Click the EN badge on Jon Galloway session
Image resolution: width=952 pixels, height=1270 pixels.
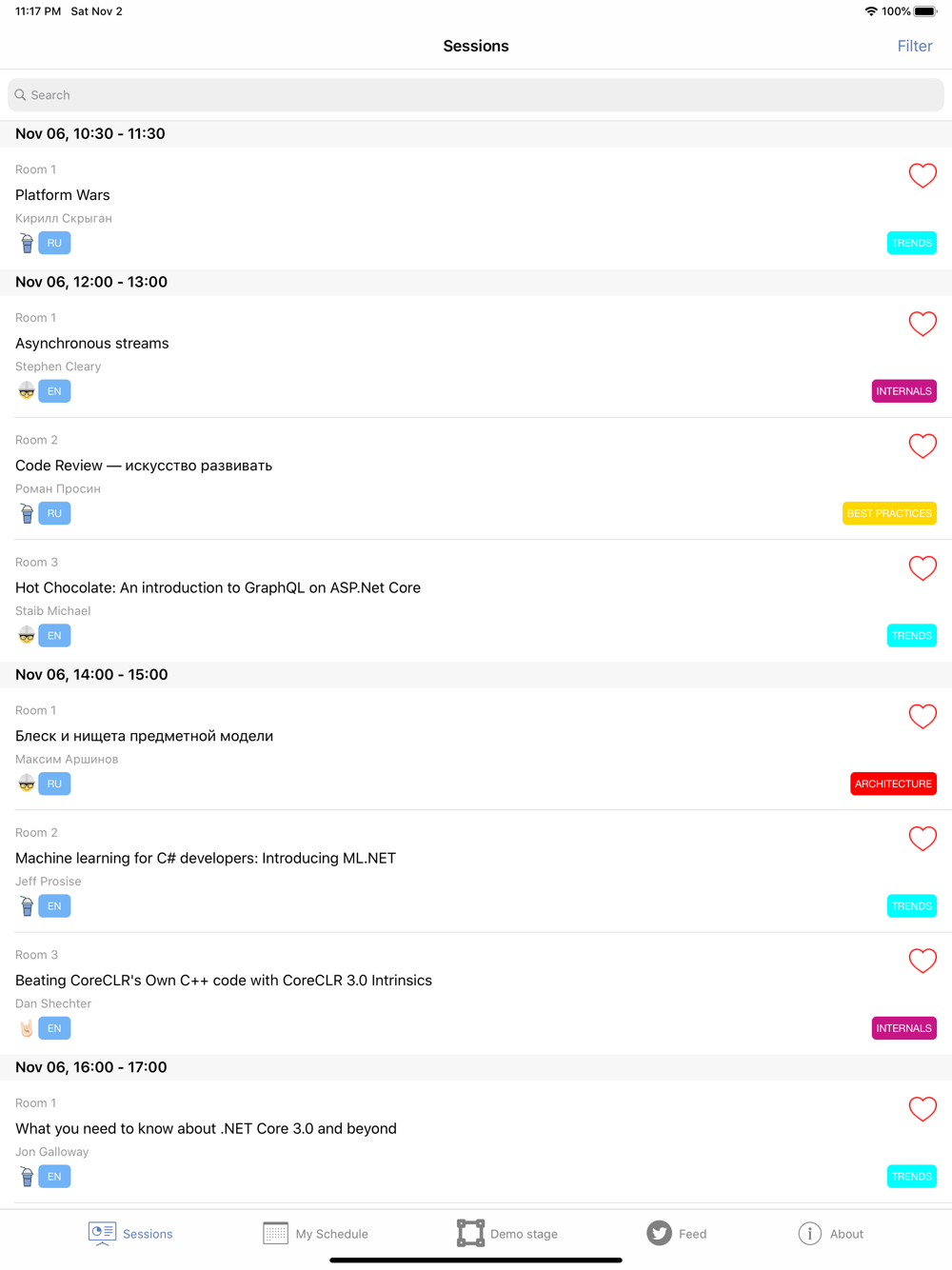tap(54, 1177)
